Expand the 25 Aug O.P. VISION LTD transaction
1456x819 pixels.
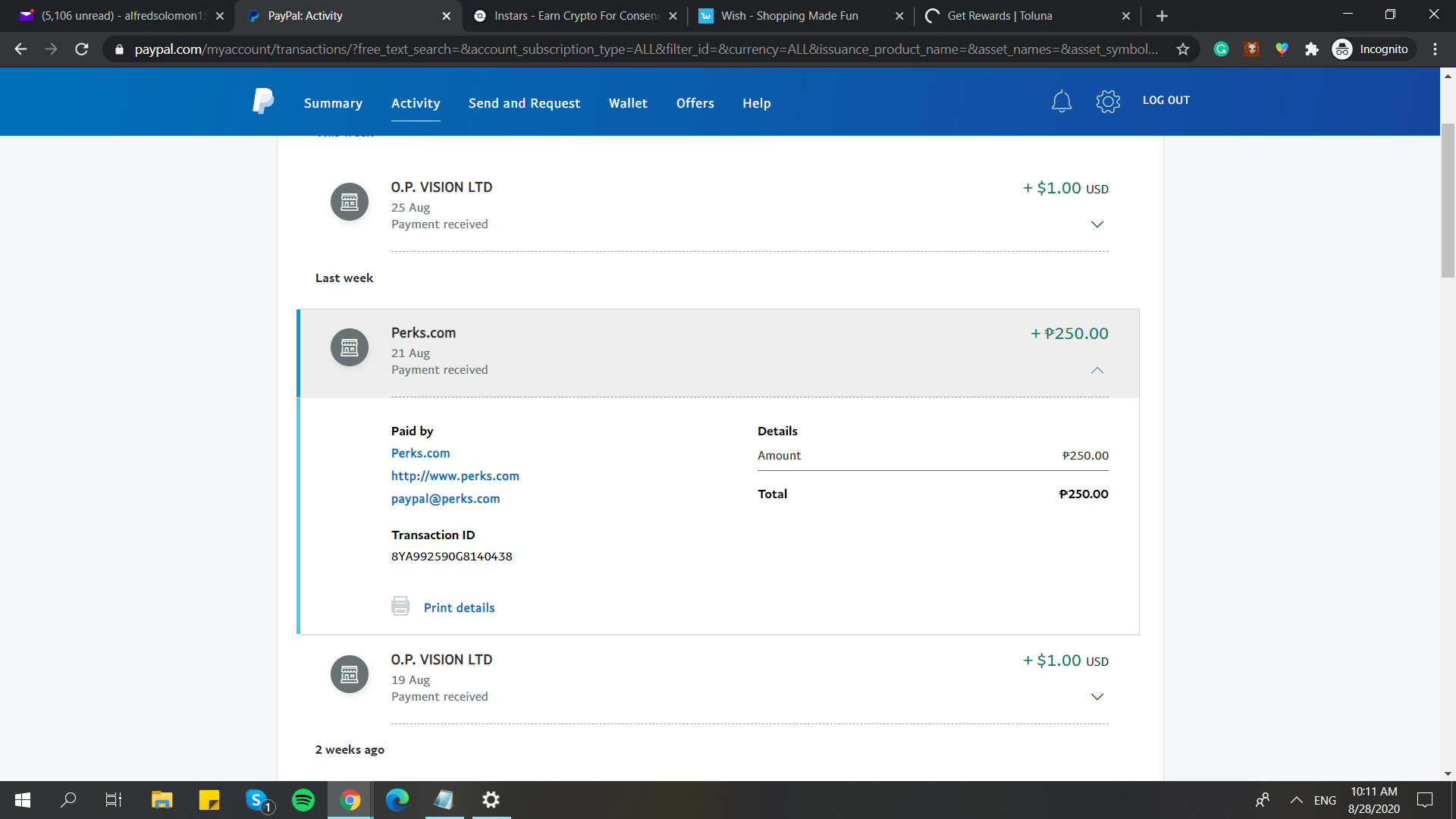pos(1097,224)
